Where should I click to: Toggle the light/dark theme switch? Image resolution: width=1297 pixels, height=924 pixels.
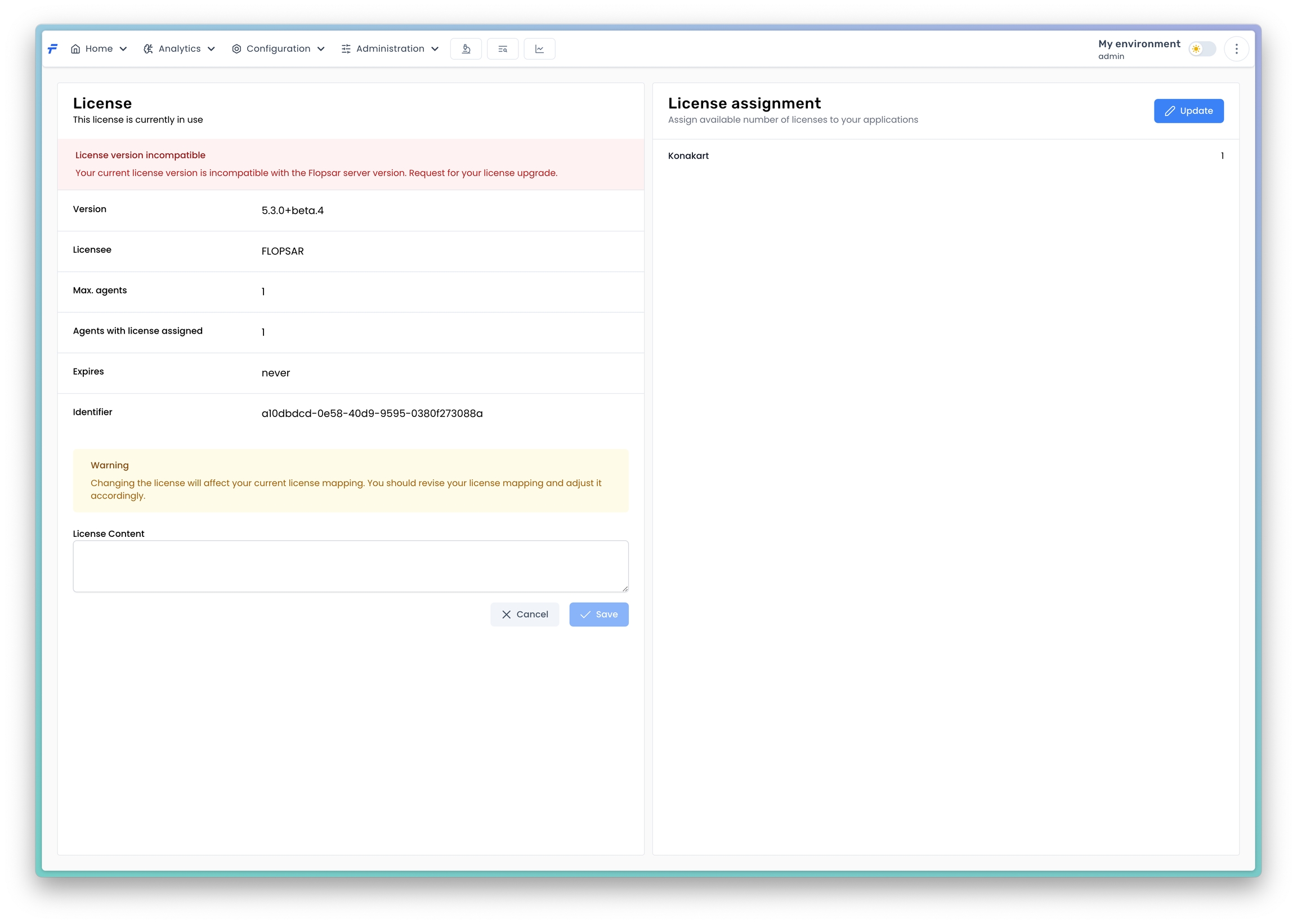click(x=1201, y=49)
